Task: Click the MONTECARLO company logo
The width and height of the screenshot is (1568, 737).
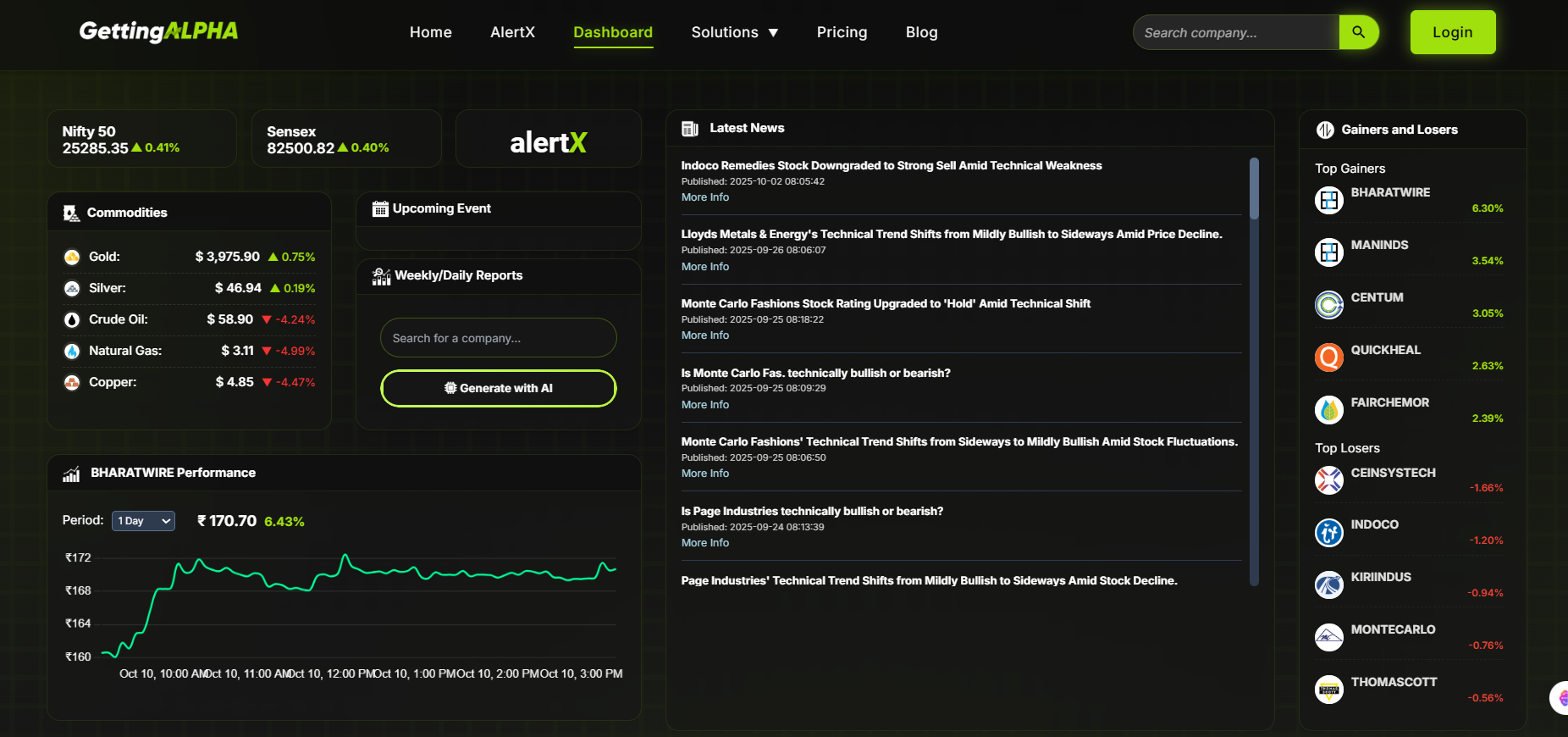Action: (x=1329, y=638)
